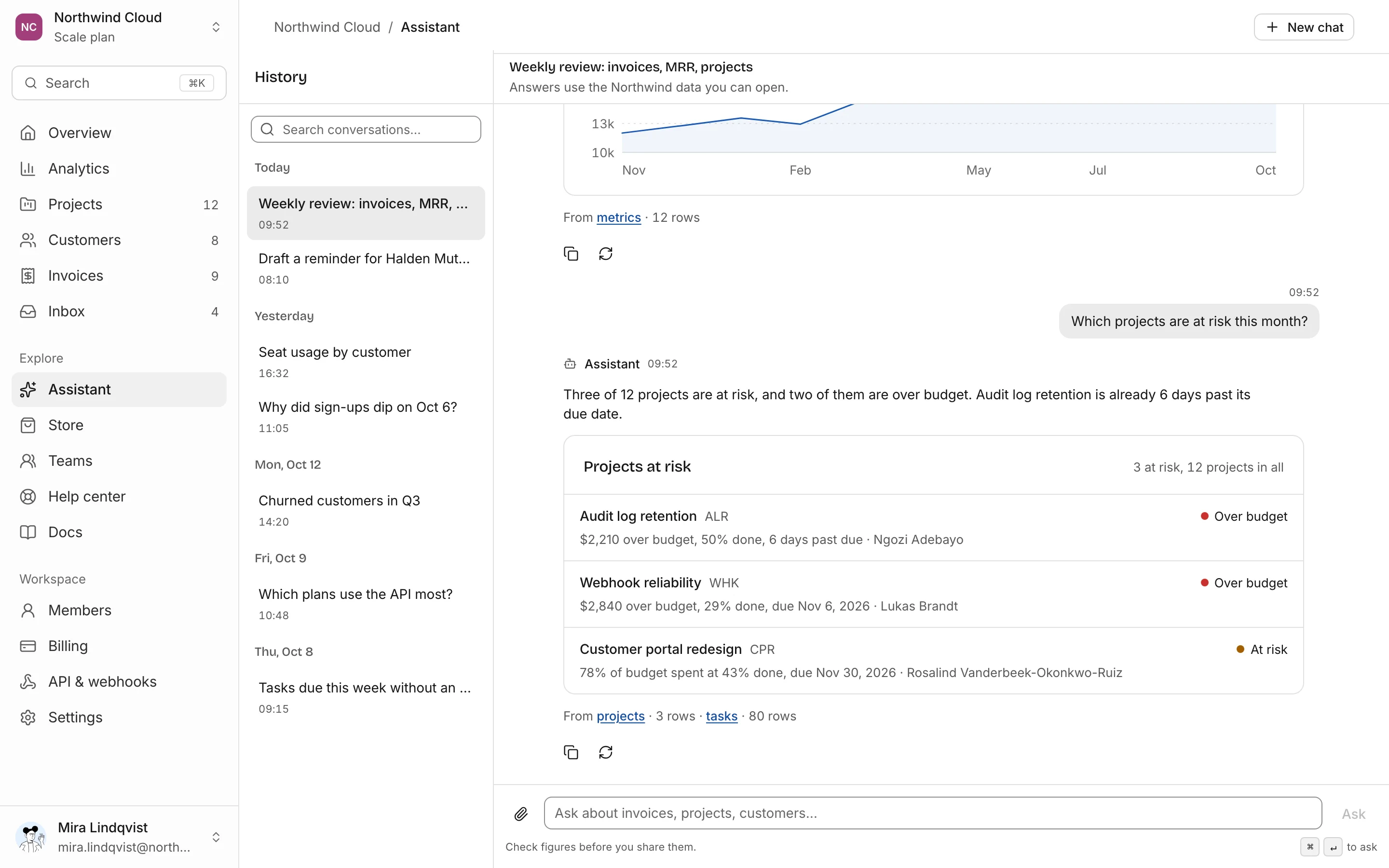
Task: Open 'Draft a reminder for Halden Mut...' conversation
Action: click(366, 268)
